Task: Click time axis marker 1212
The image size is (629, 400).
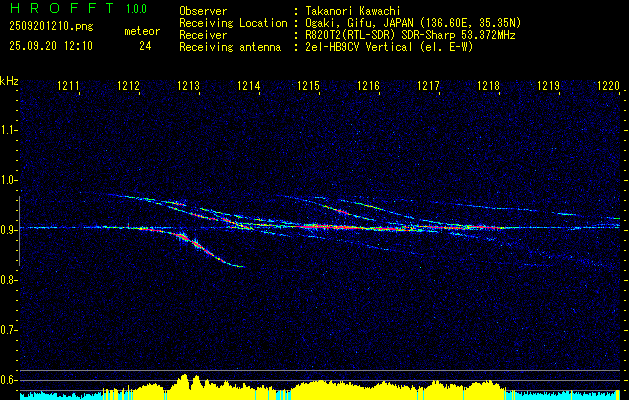Action: coord(128,85)
